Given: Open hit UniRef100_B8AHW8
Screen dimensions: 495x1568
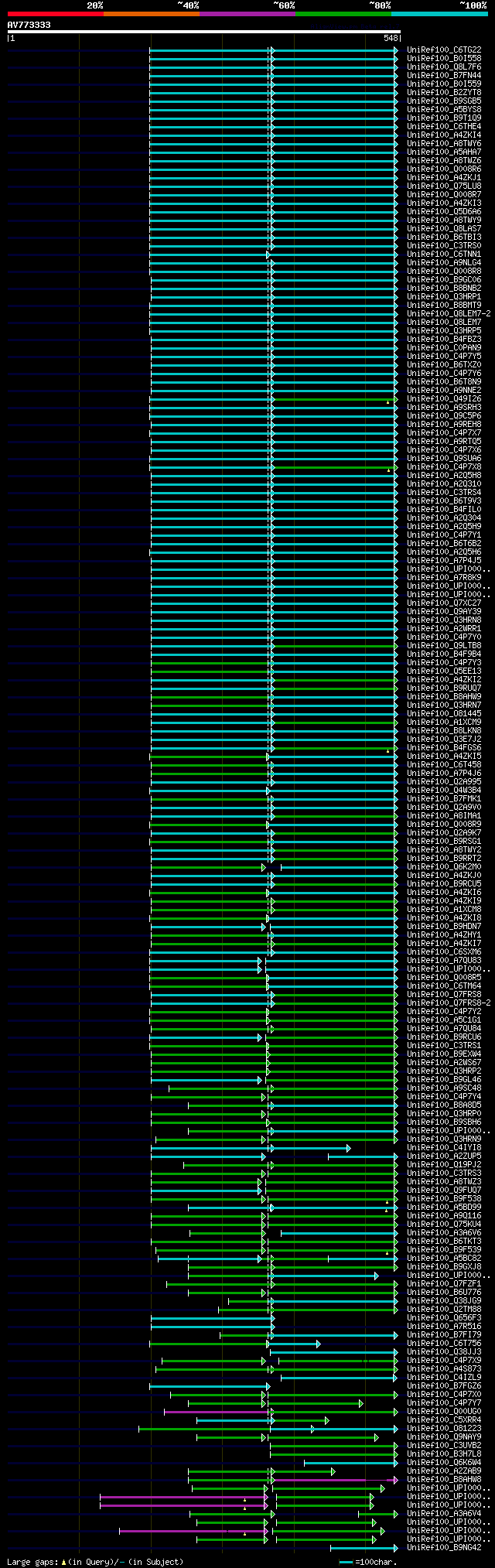Looking at the screenshot, I should click(x=444, y=1480).
